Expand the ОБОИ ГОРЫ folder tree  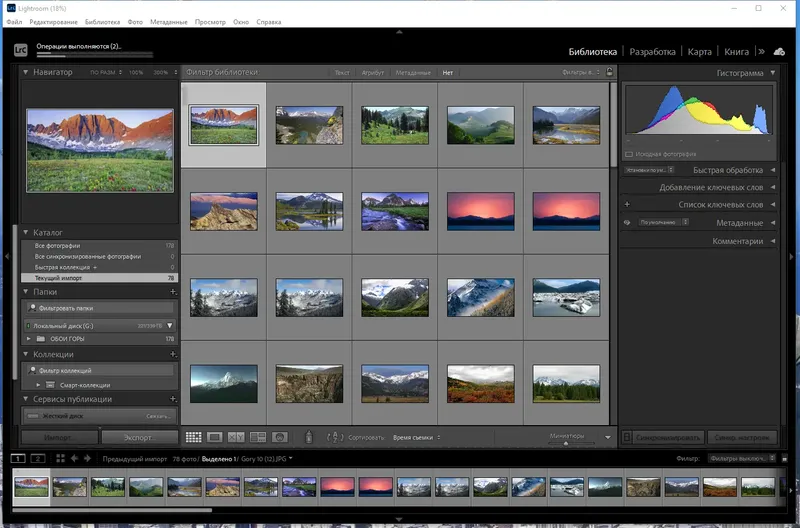point(29,339)
